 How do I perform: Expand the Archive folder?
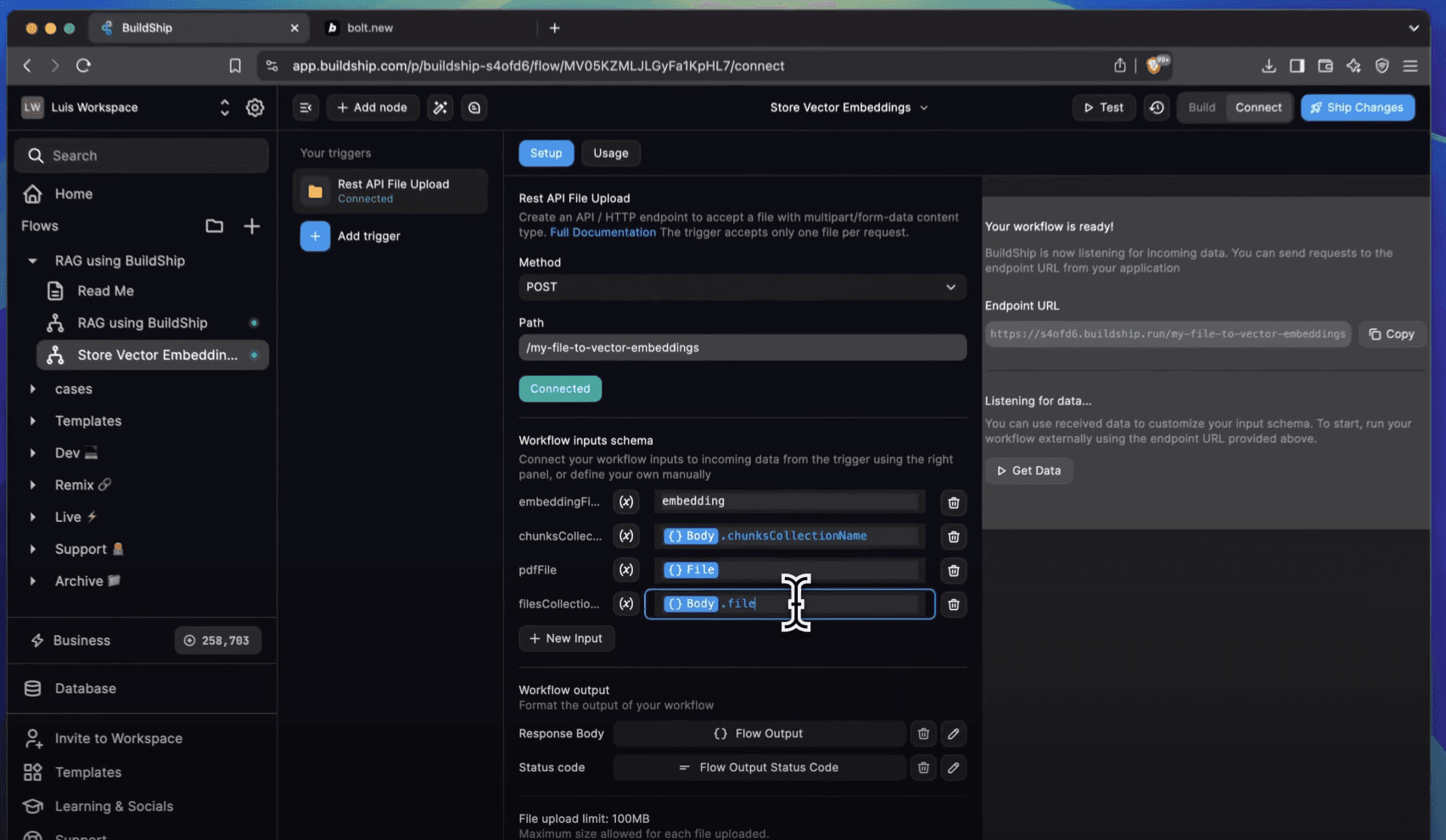pos(32,581)
